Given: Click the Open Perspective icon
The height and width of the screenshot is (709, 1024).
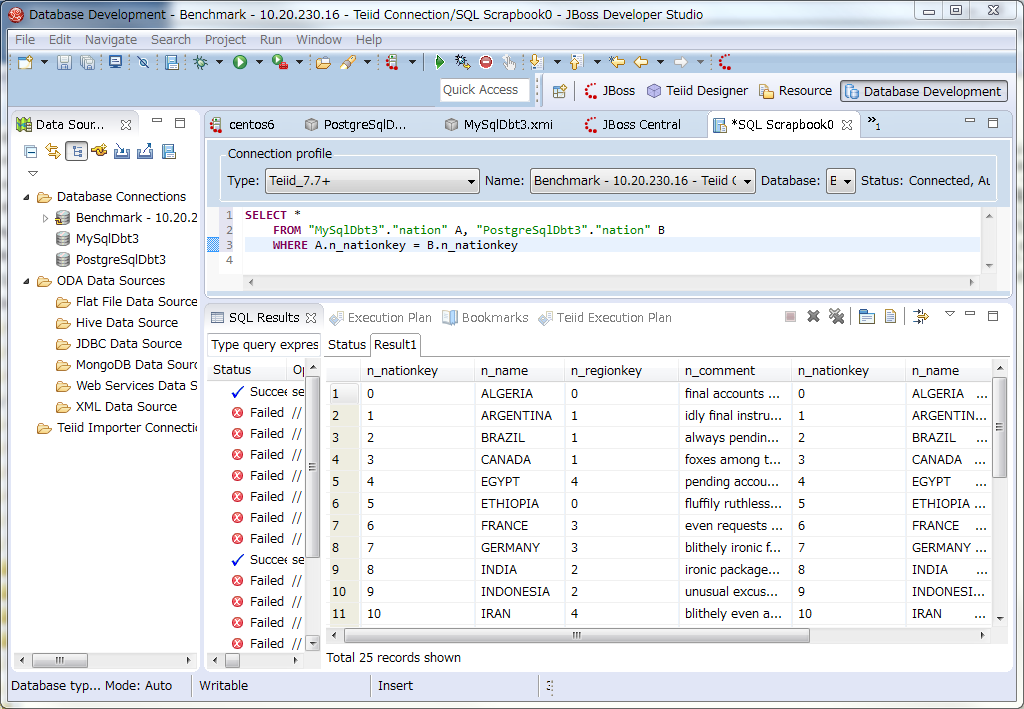Looking at the screenshot, I should click(x=560, y=91).
